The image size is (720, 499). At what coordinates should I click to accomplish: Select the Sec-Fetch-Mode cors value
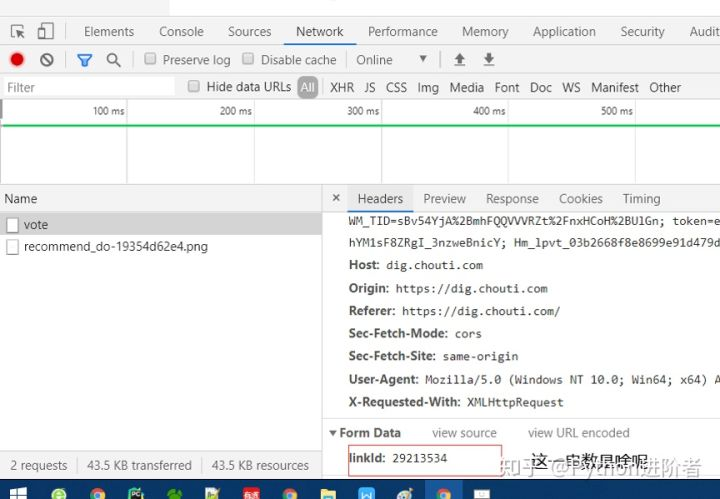(468, 334)
